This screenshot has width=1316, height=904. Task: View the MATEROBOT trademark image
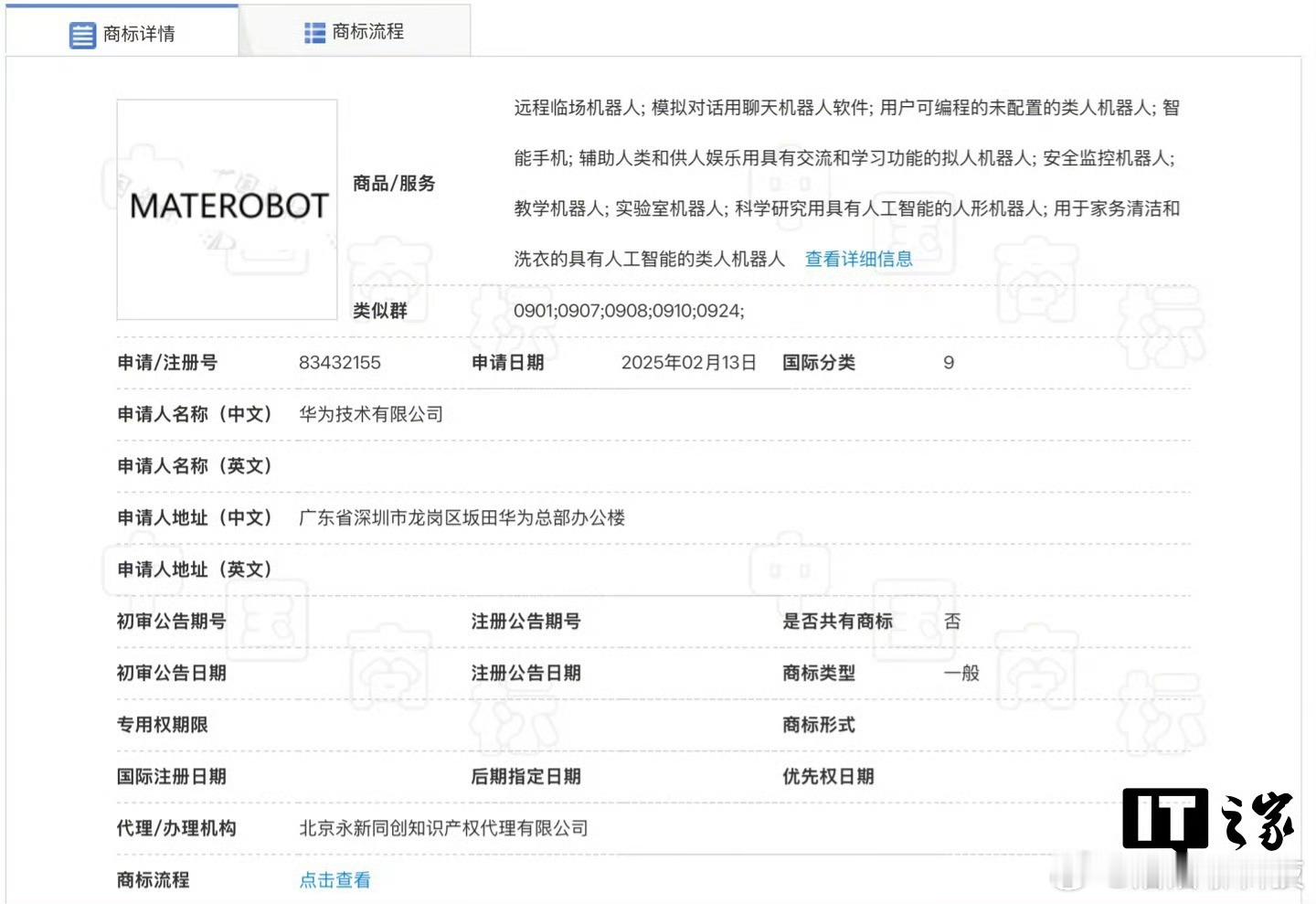tap(228, 209)
